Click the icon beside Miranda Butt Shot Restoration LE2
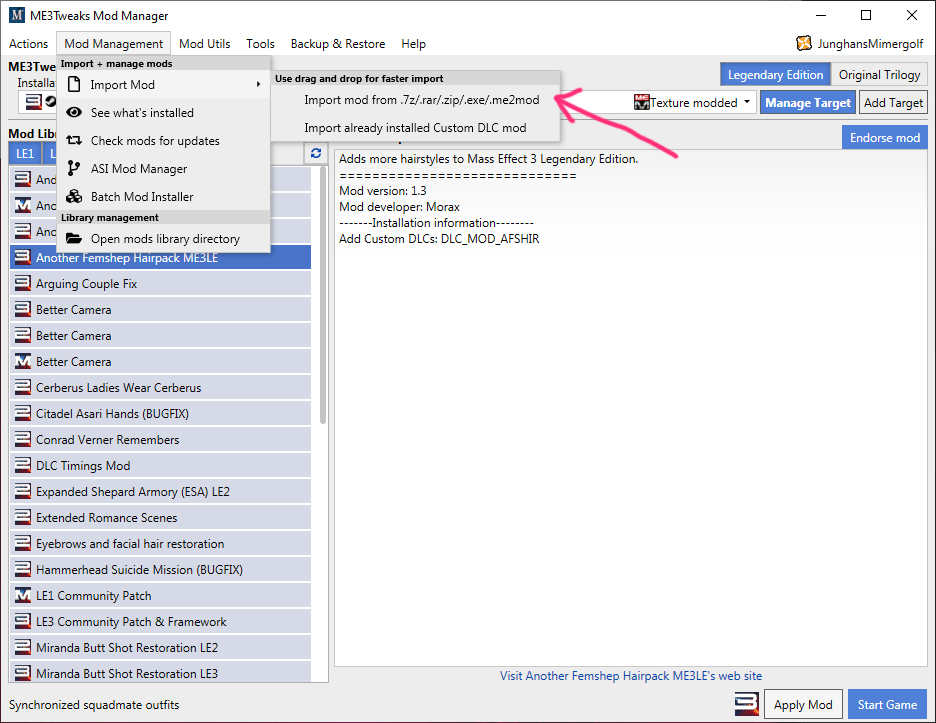Image resolution: width=936 pixels, height=723 pixels. click(23, 647)
